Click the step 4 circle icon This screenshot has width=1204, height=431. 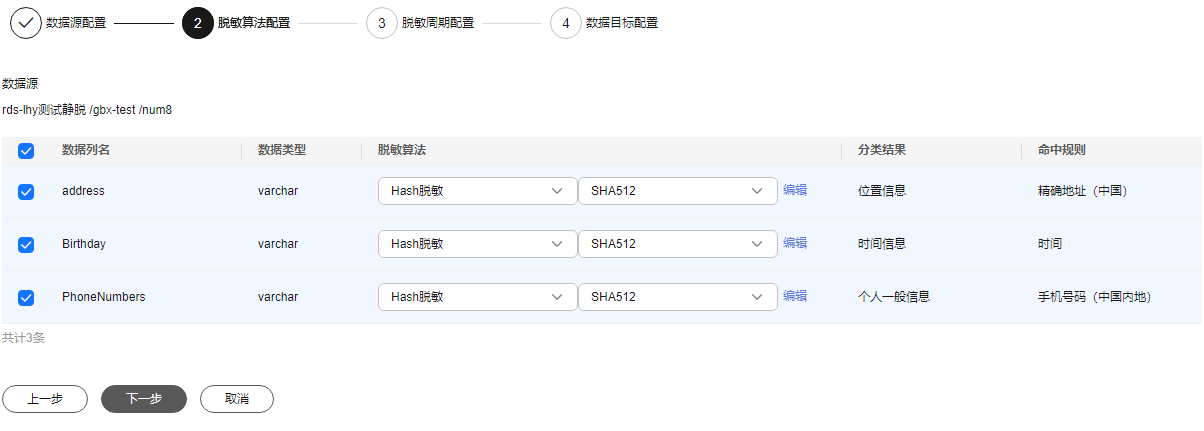pyautogui.click(x=566, y=22)
